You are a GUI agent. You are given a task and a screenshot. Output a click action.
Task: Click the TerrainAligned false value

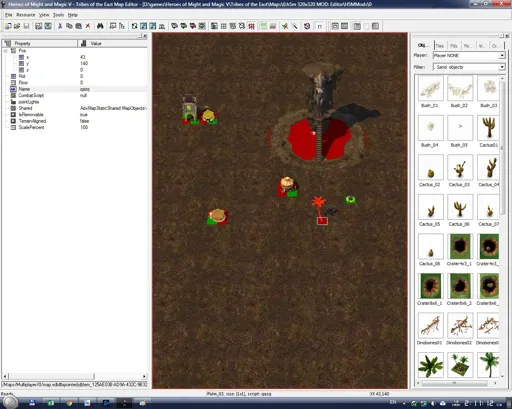pos(84,121)
